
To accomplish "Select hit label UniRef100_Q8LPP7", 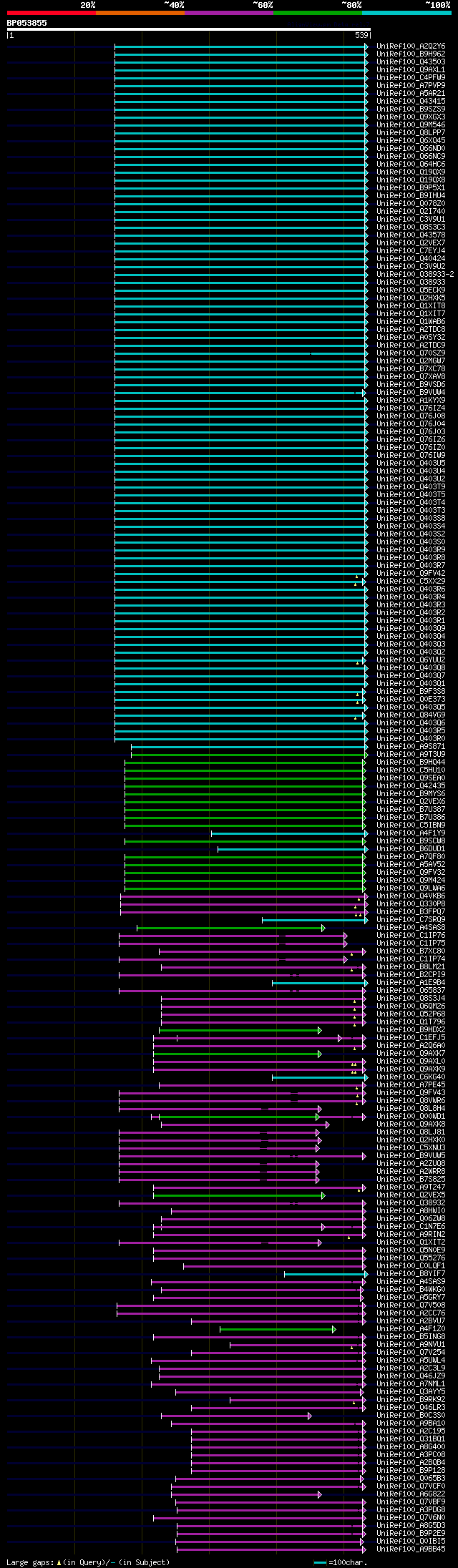I will click(x=411, y=133).
